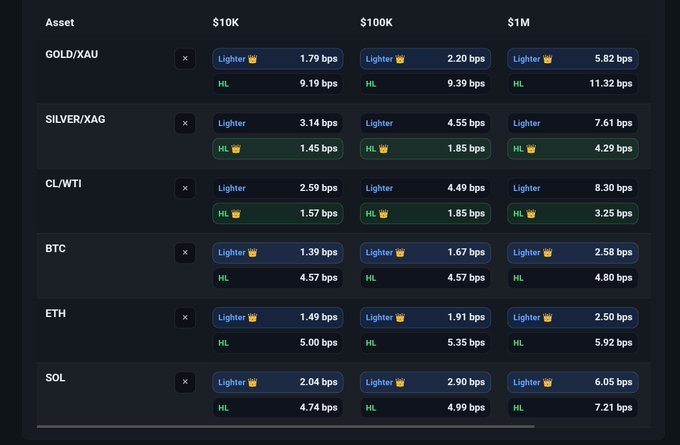
Task: Select the SOL asset name
Action: (56, 378)
